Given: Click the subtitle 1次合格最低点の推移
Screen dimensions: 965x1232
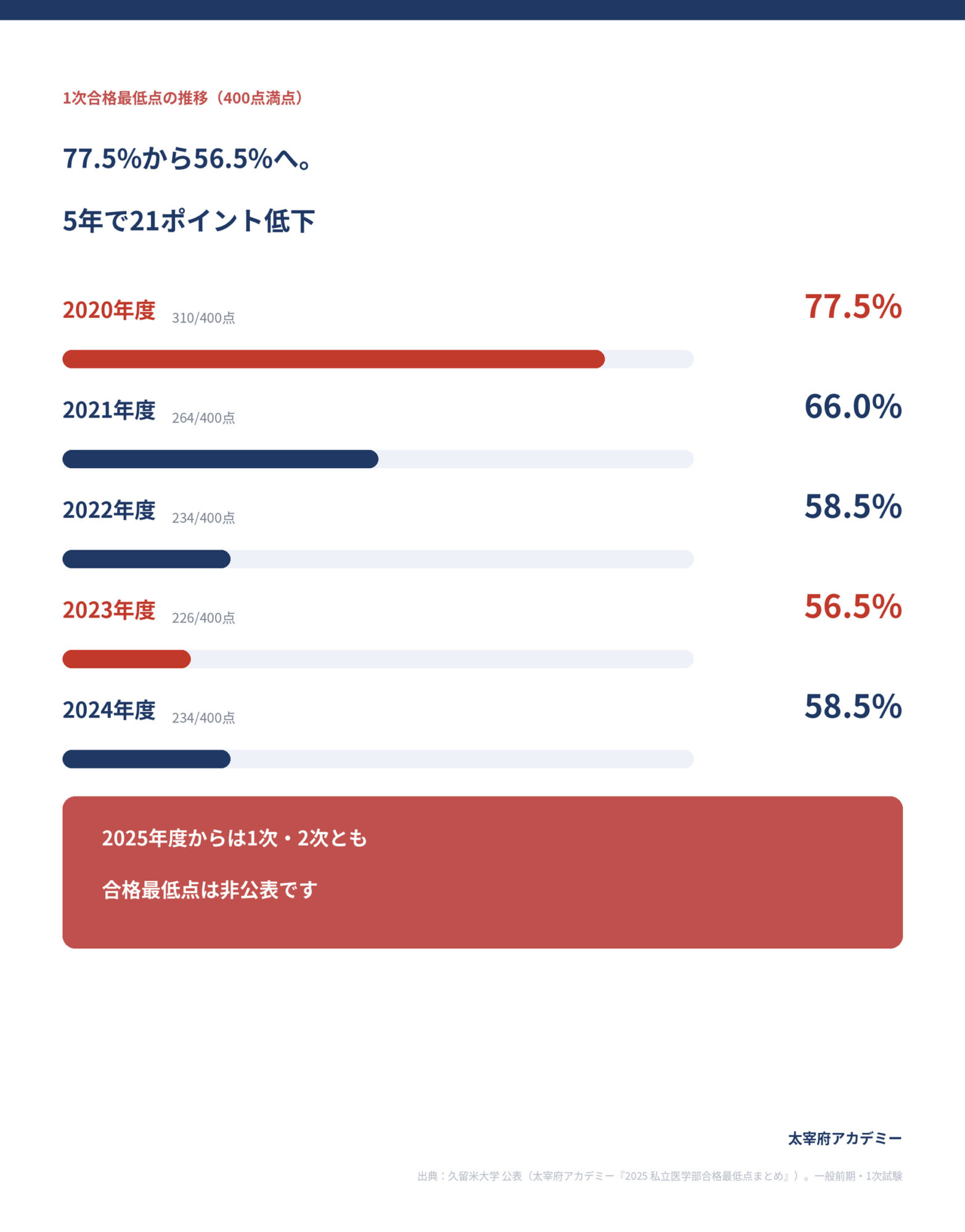Looking at the screenshot, I should click(x=135, y=98).
